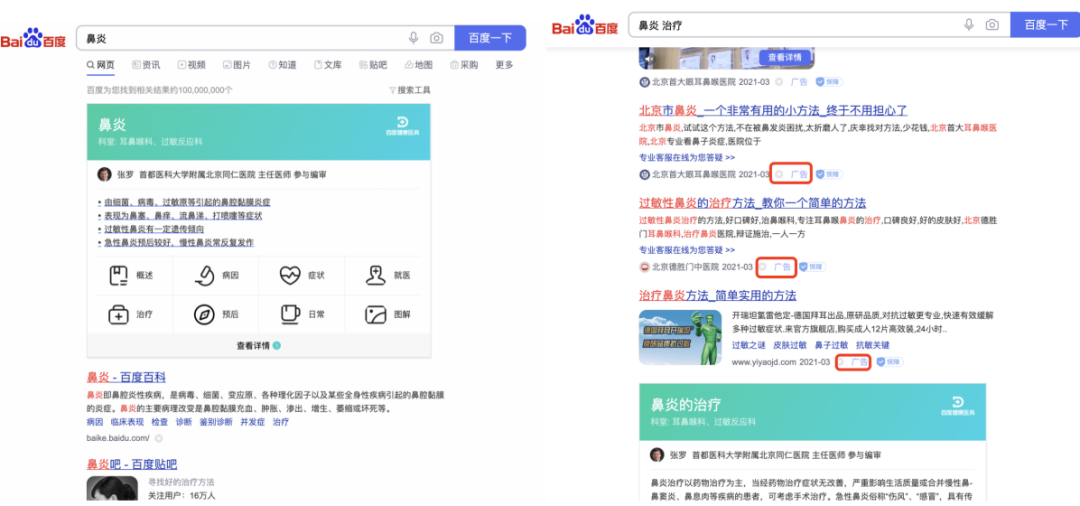The image size is (1080, 506).
Task: Open 更多 search categories
Action: point(504,65)
